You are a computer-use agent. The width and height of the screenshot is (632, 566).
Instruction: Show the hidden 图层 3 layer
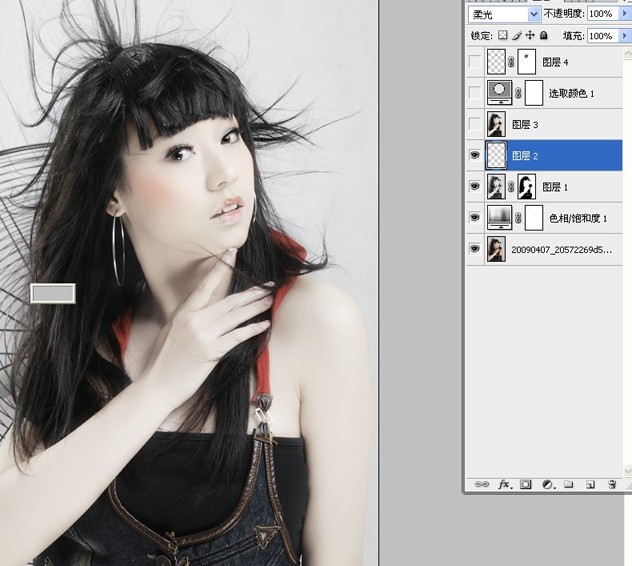475,124
